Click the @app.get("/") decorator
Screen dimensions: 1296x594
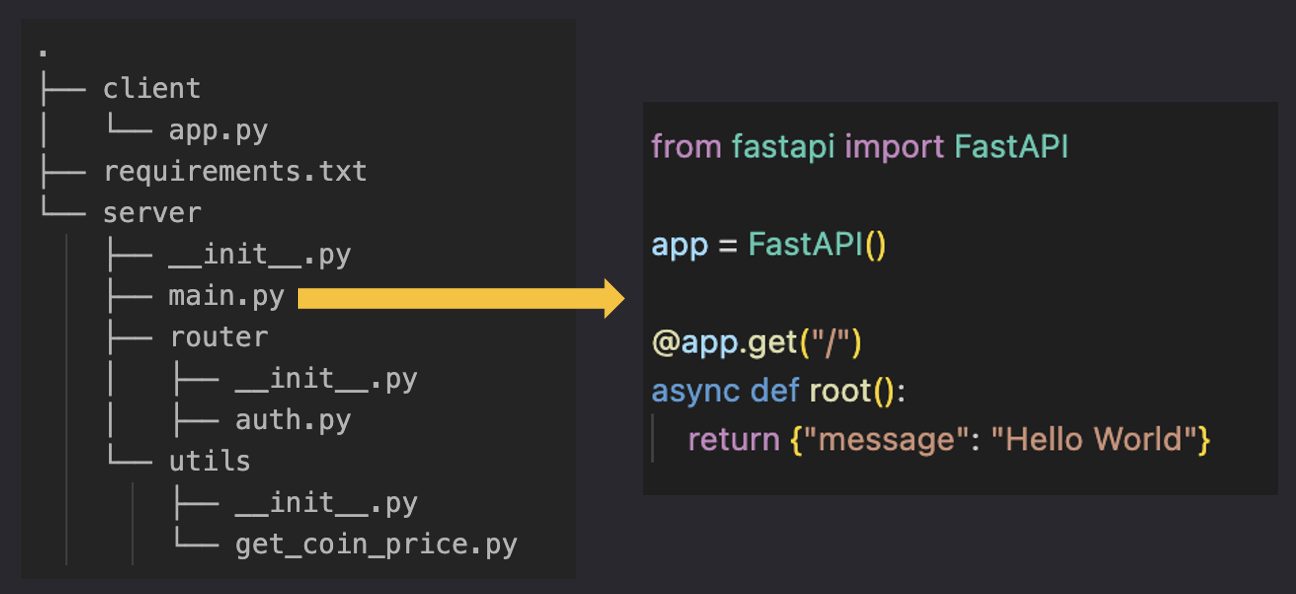757,343
